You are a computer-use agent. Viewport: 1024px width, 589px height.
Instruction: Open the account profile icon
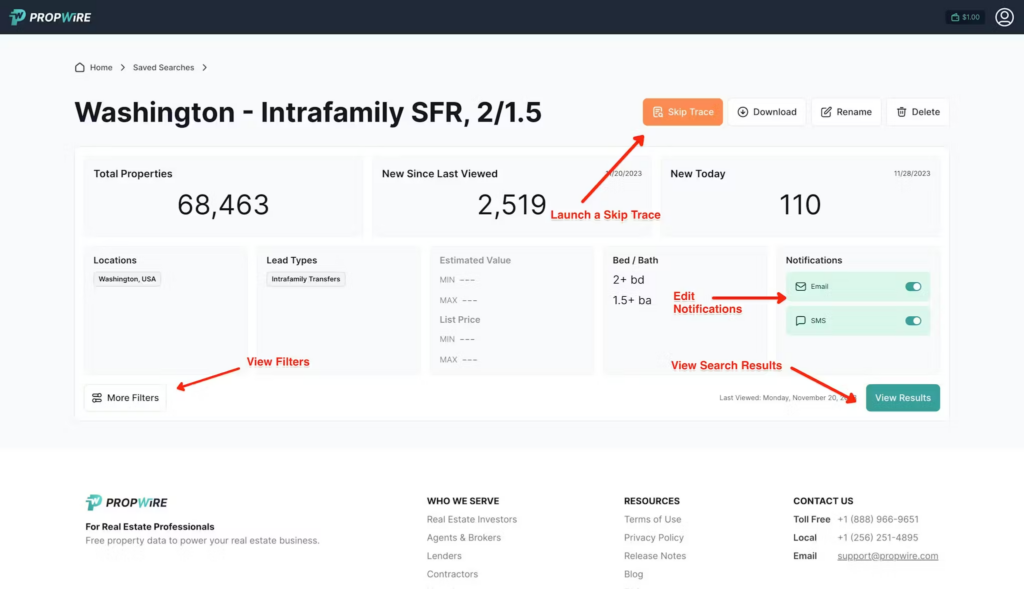(x=1004, y=17)
